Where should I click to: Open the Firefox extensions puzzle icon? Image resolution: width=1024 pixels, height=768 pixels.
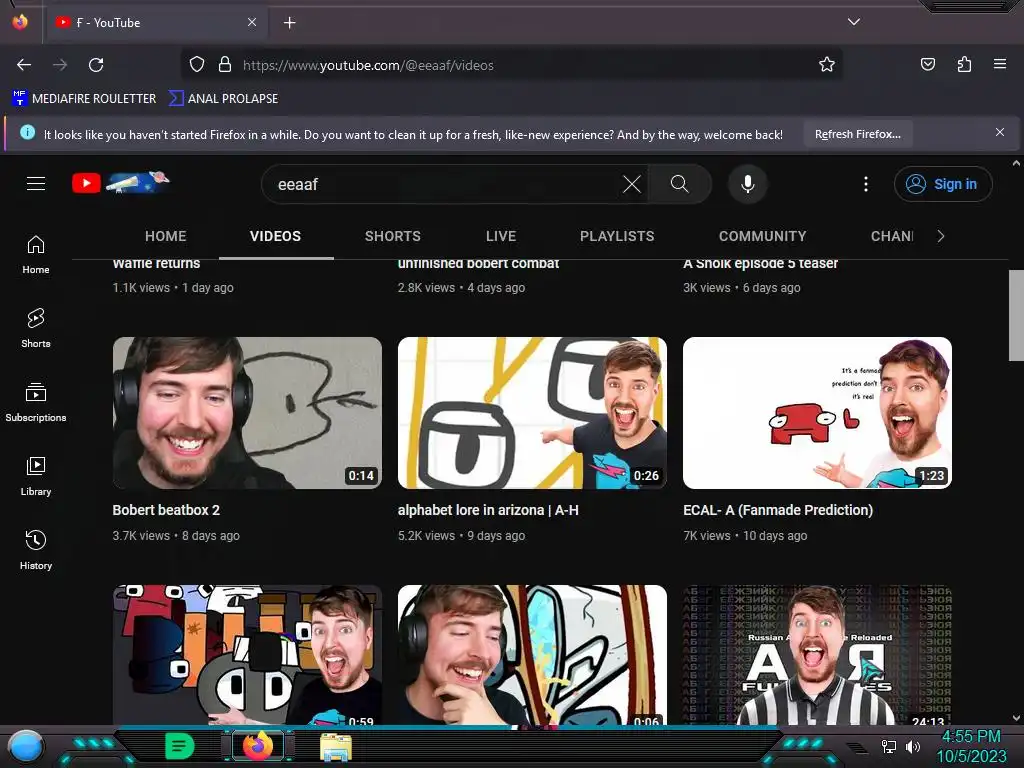tap(964, 64)
